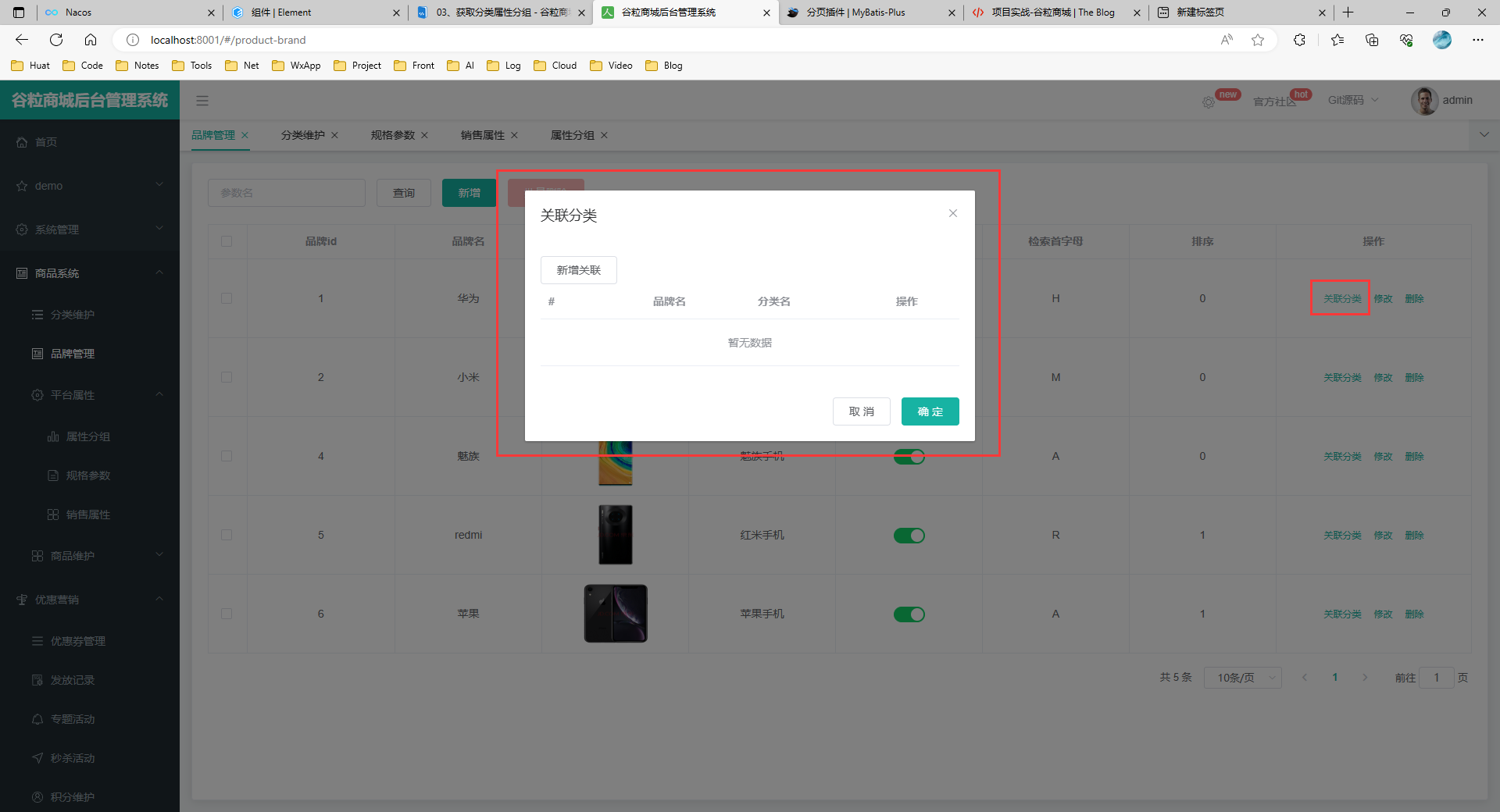1500x812 pixels.
Task: Expand the 系统管理 sidebar menu
Action: point(90,230)
